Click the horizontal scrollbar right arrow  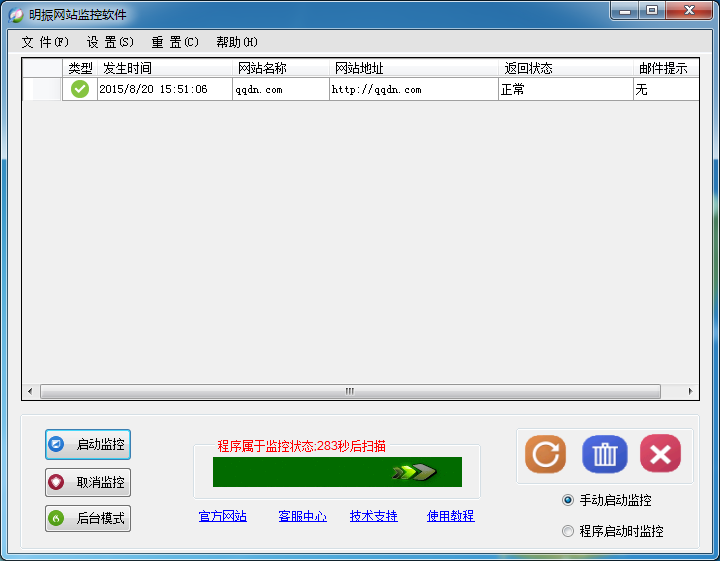point(691,391)
